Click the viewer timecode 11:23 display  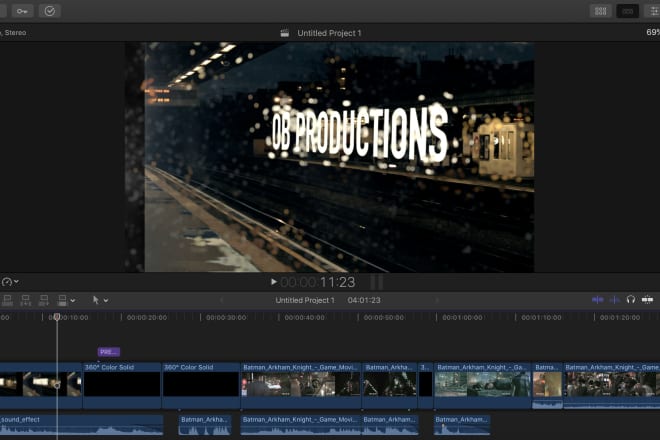coord(318,282)
